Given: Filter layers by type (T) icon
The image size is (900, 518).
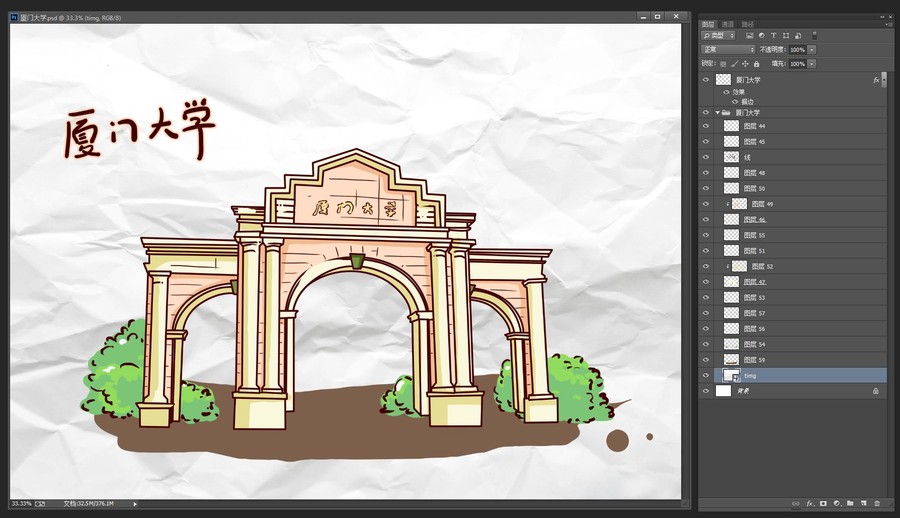Looking at the screenshot, I should pyautogui.click(x=773, y=36).
